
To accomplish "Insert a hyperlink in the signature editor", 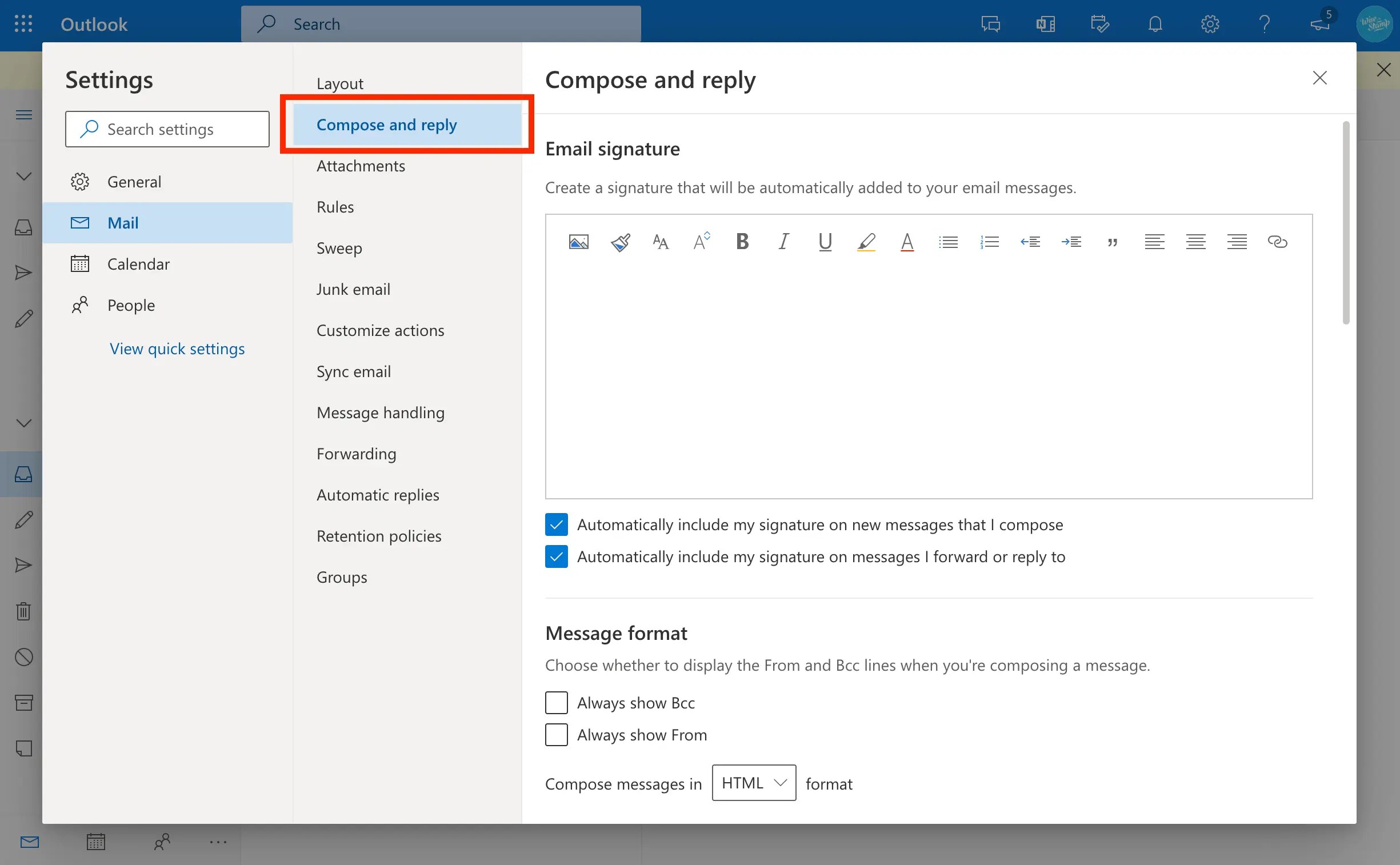I will coord(1278,241).
